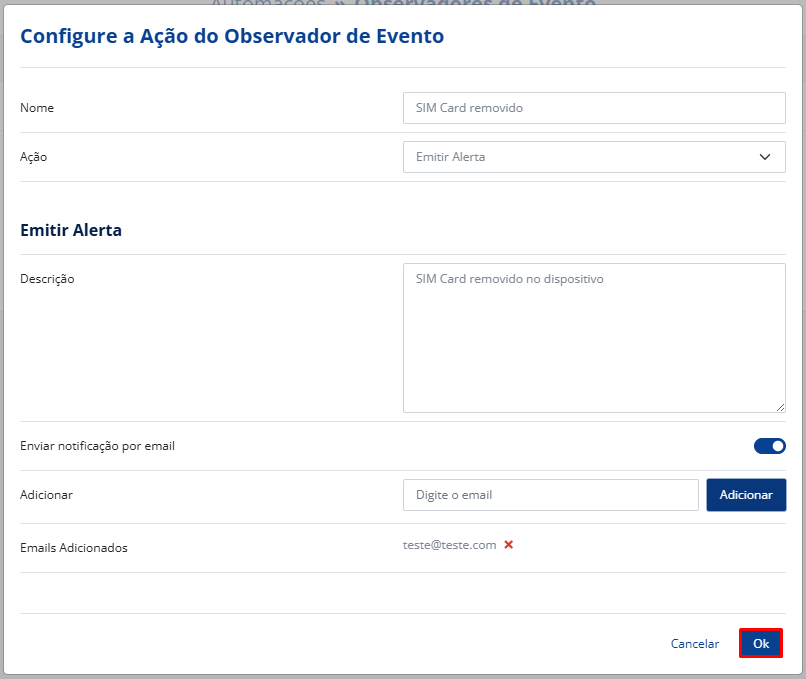
Task: Click the Descrição field label
Action: pos(47,279)
